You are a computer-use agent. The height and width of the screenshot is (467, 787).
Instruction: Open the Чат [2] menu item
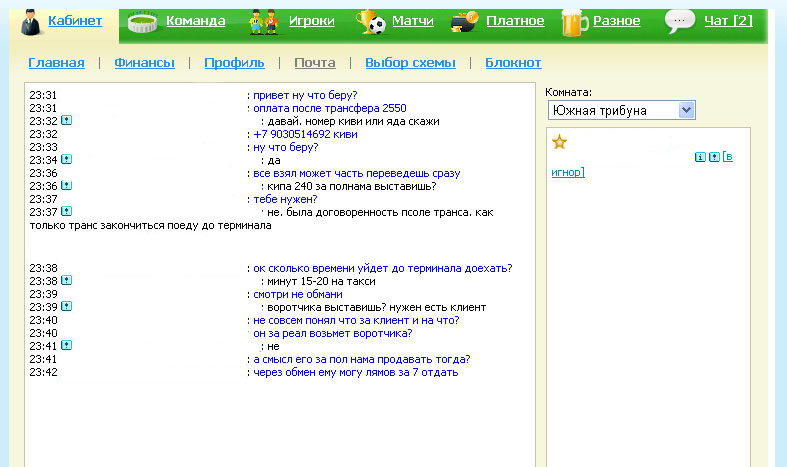pyautogui.click(x=728, y=21)
